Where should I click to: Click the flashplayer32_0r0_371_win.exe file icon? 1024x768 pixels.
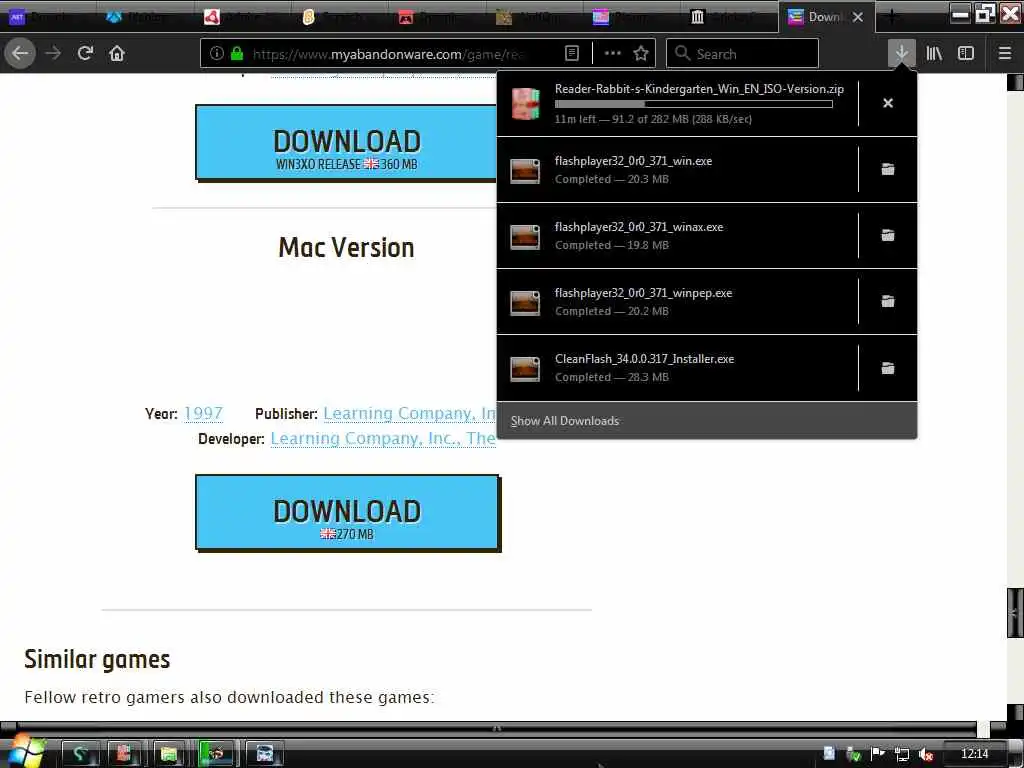[x=525, y=170]
